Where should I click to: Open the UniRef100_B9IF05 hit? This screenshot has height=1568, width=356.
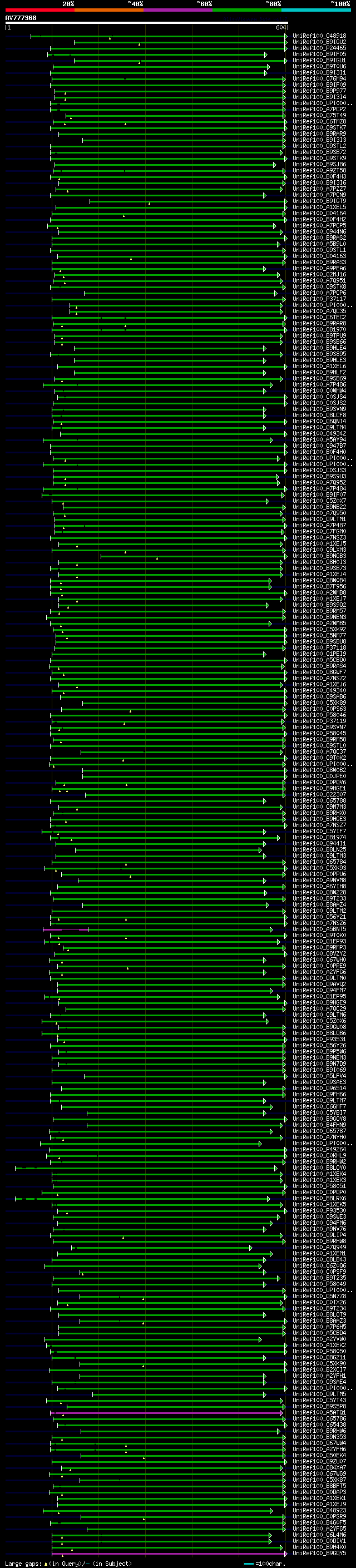[x=319, y=54]
